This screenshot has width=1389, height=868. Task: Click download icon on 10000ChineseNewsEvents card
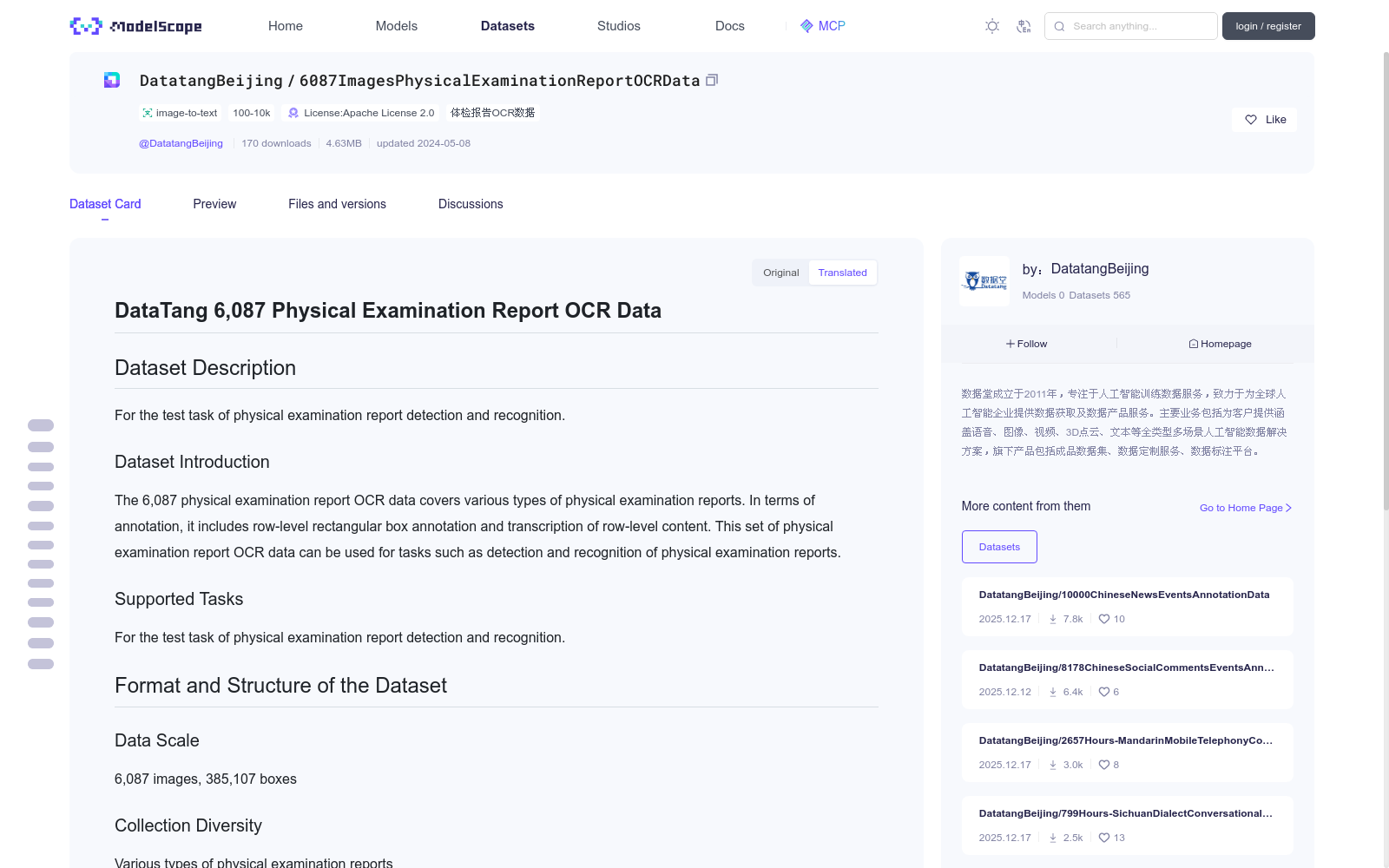[x=1053, y=619]
